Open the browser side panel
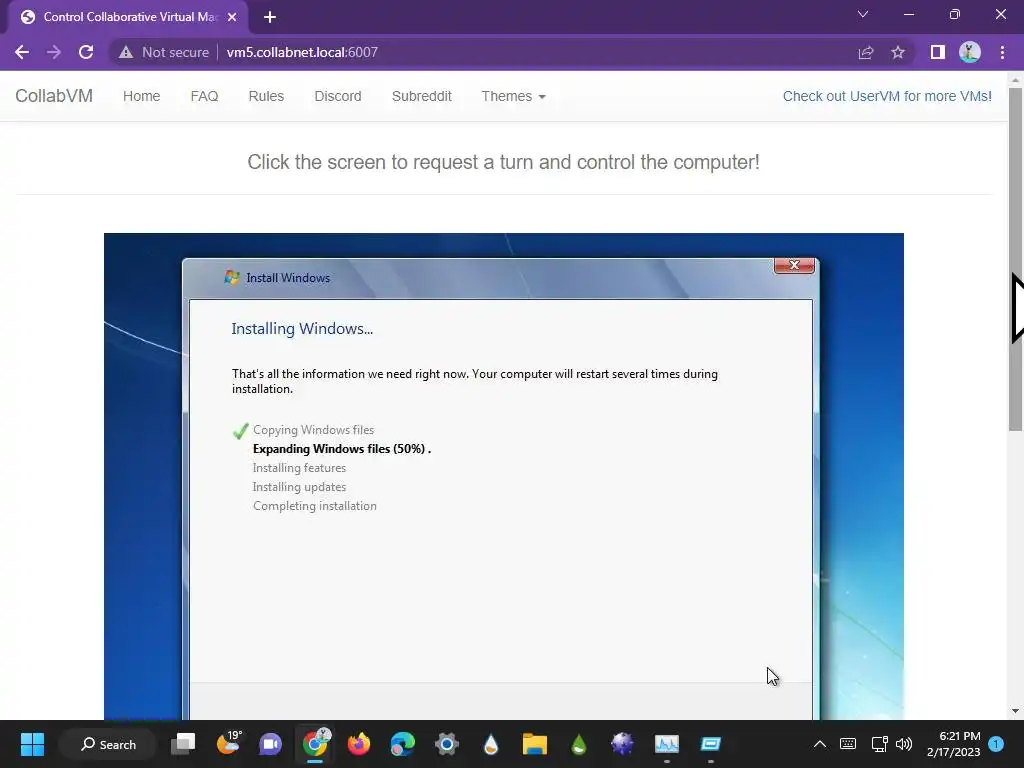Viewport: 1024px width, 768px height. pos(938,52)
